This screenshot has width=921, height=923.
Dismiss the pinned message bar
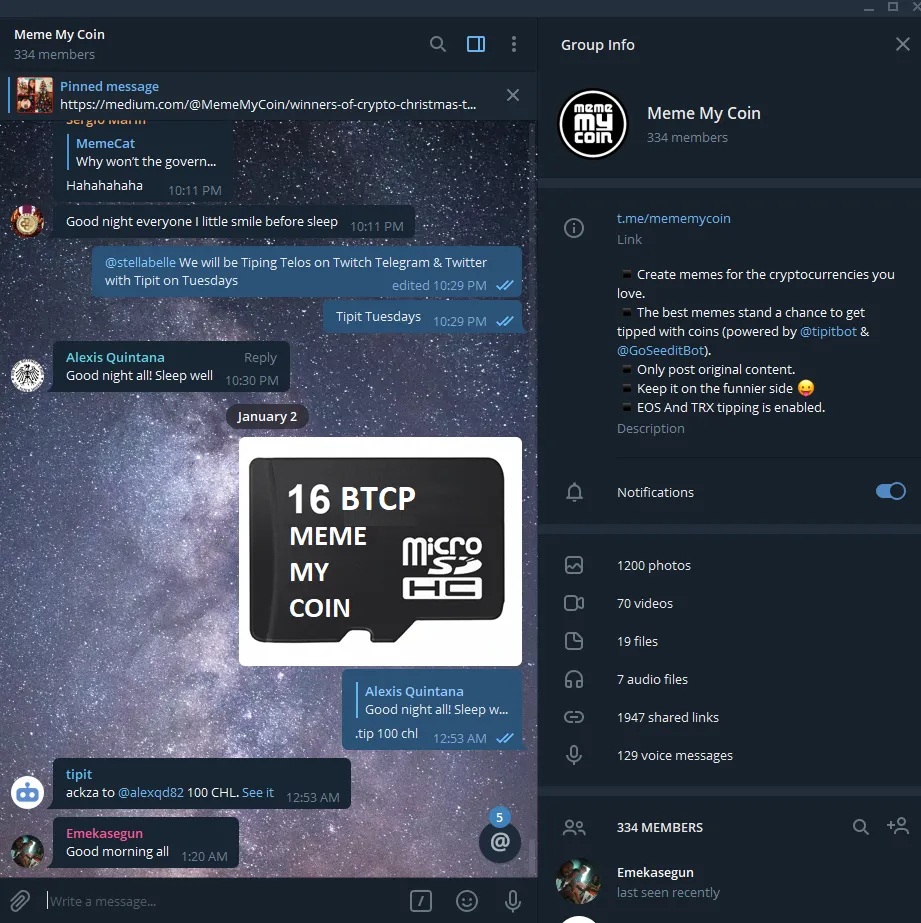pyautogui.click(x=513, y=95)
